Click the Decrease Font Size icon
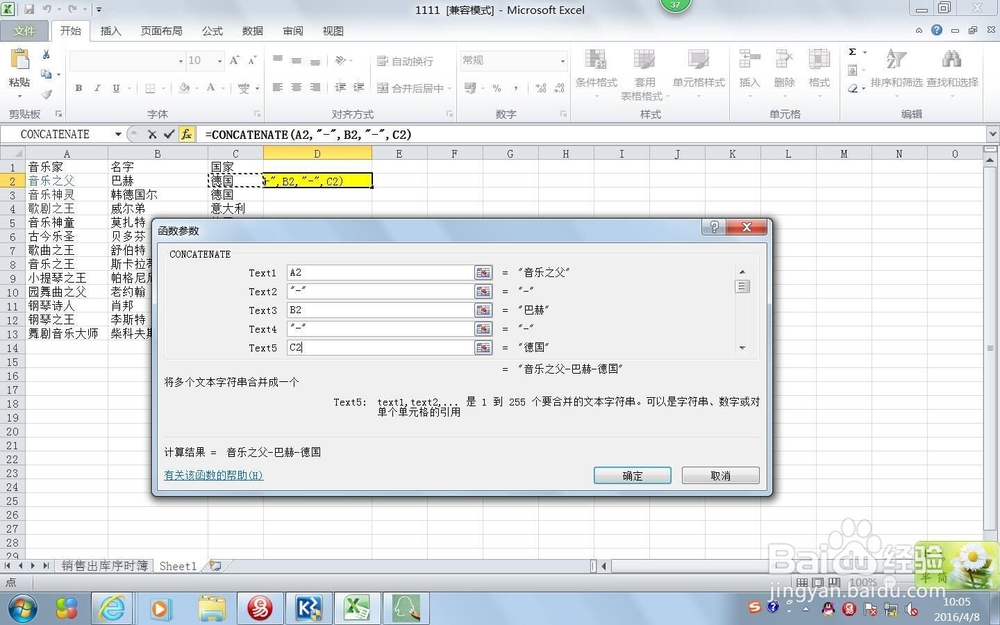 [252, 61]
